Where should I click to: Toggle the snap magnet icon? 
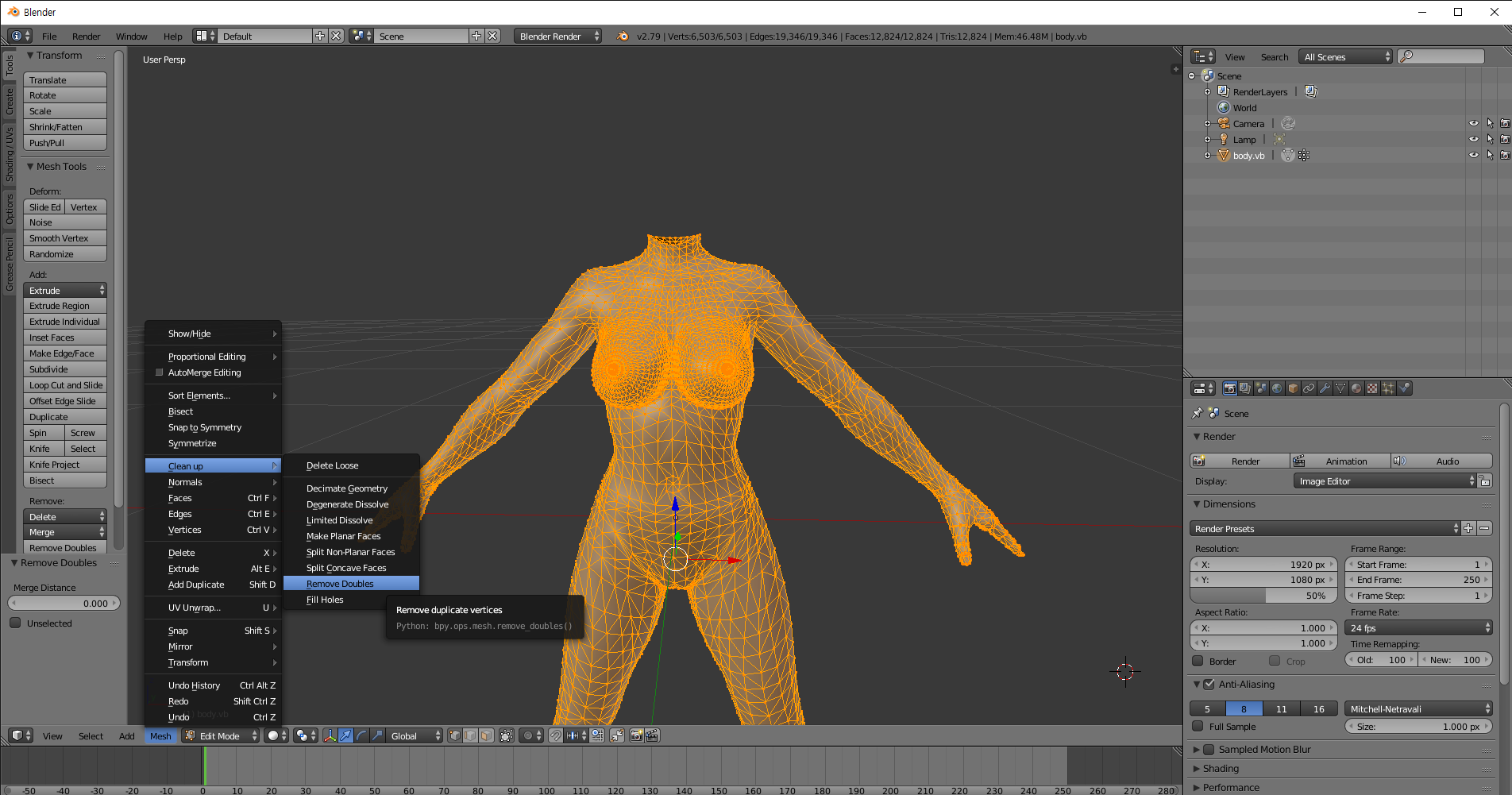555,735
